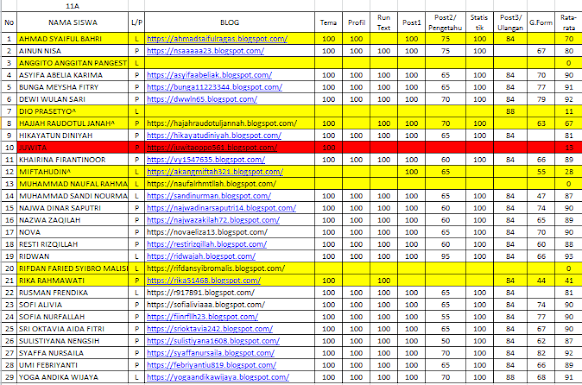
Task: Select cell MIFTAHUDIN^
Action: [x=73, y=172]
